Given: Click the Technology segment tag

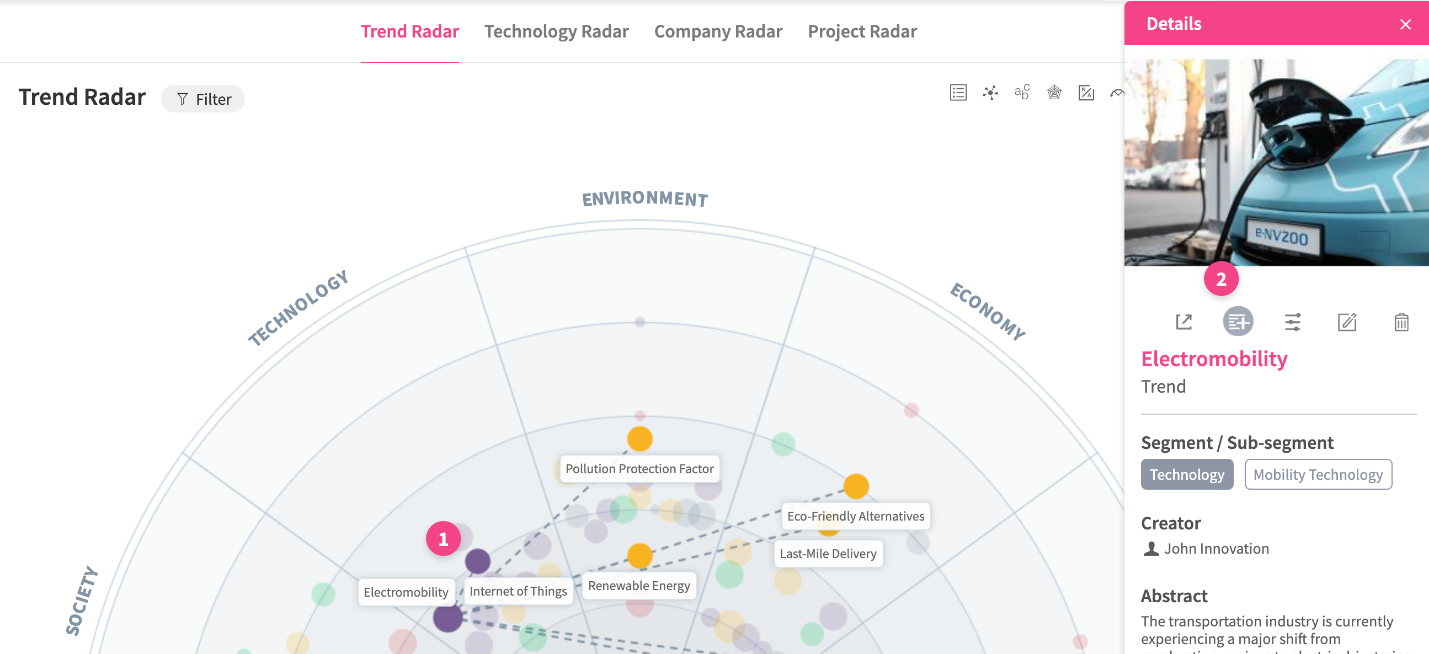Looking at the screenshot, I should [x=1187, y=475].
